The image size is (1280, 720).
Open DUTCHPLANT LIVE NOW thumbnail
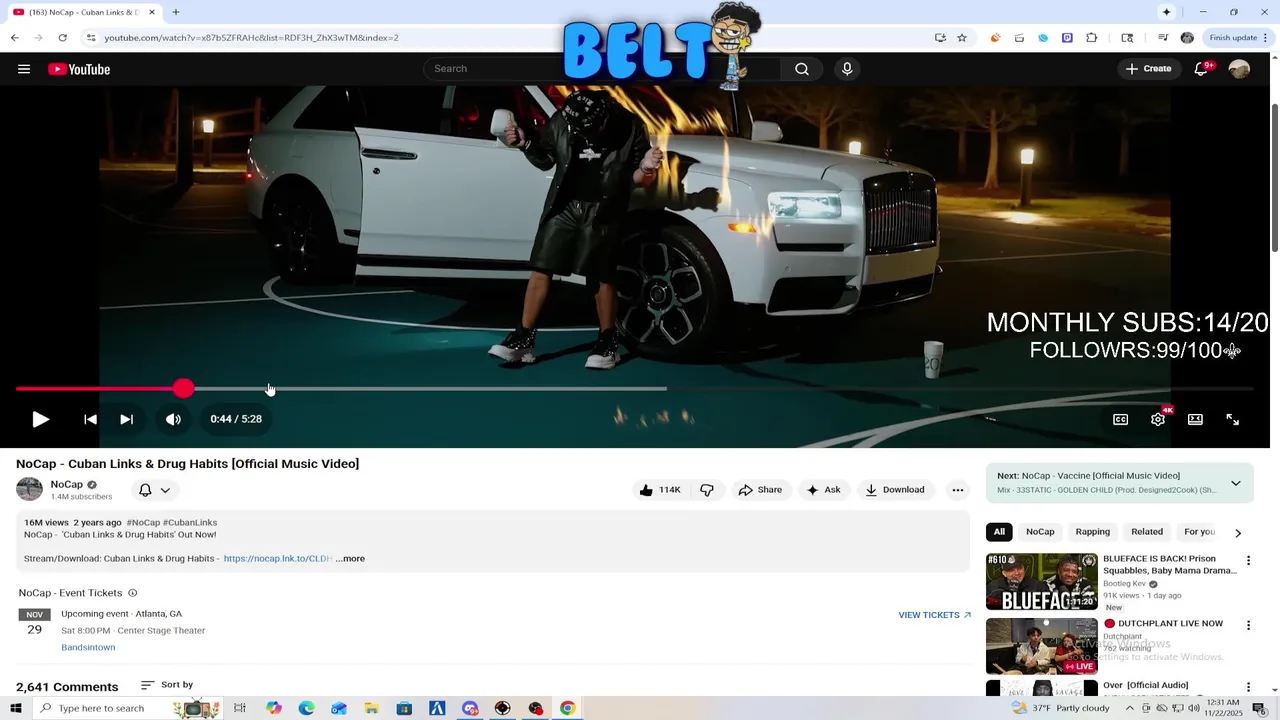tap(1042, 646)
